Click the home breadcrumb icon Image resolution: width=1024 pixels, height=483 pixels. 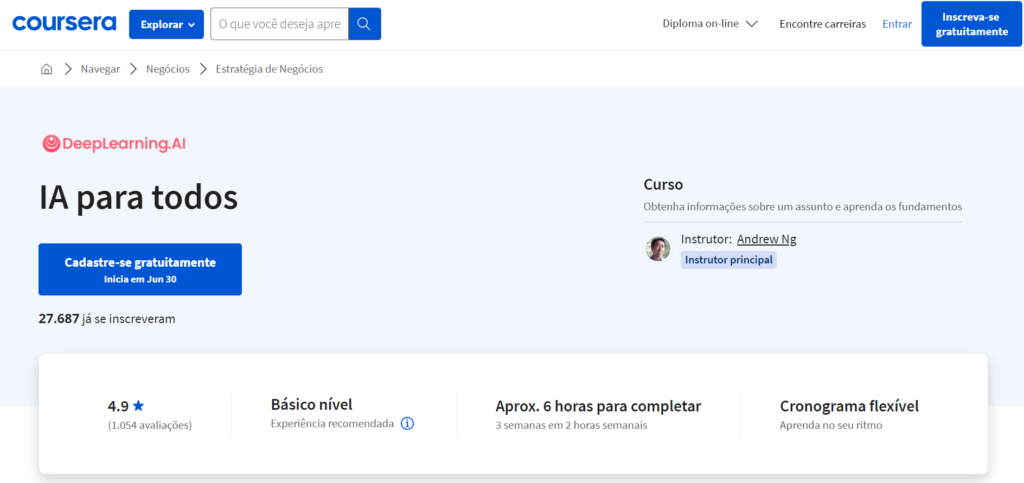tap(46, 69)
